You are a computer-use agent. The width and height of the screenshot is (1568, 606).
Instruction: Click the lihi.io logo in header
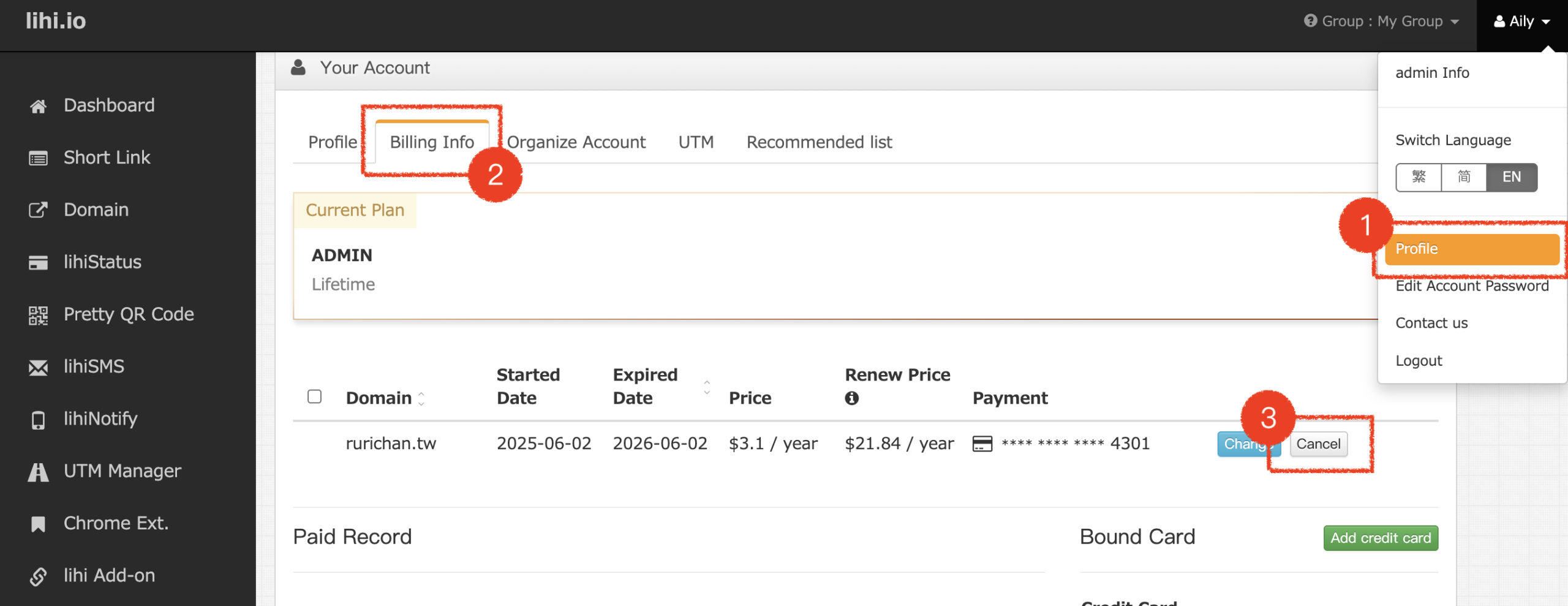56,21
